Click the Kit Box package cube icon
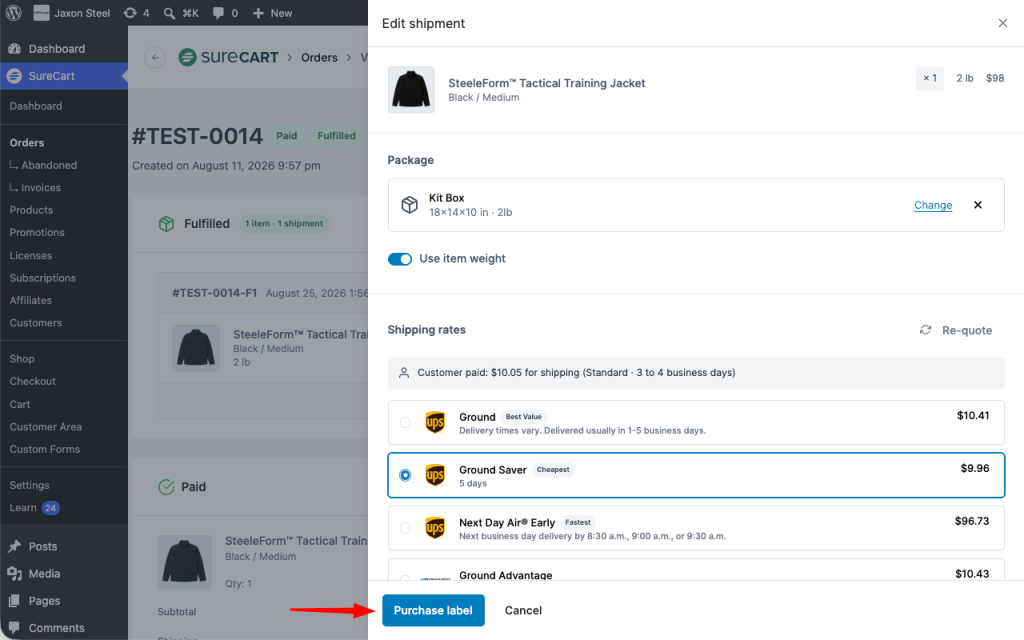Screen dimensions: 1024x640 409,205
